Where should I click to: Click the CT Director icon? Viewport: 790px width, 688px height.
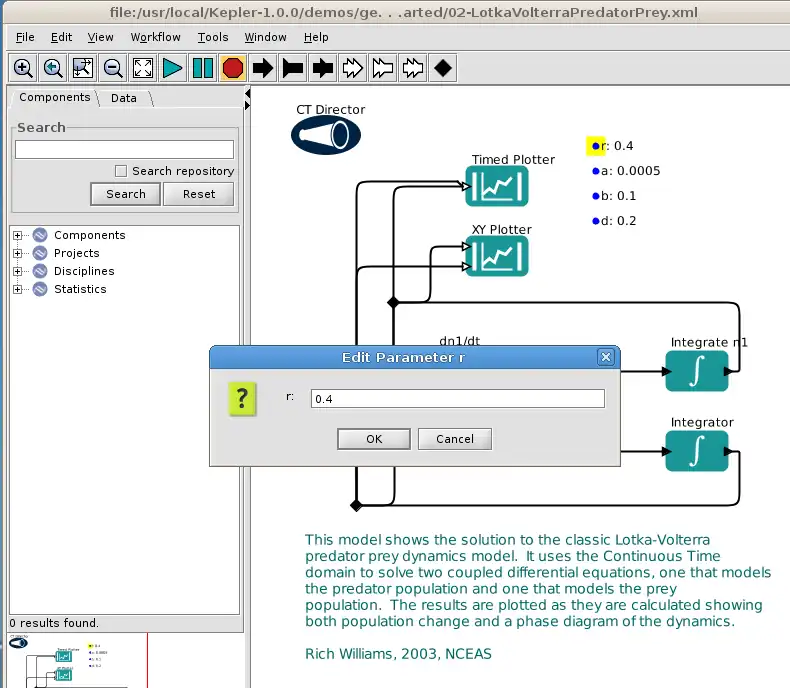[325, 135]
